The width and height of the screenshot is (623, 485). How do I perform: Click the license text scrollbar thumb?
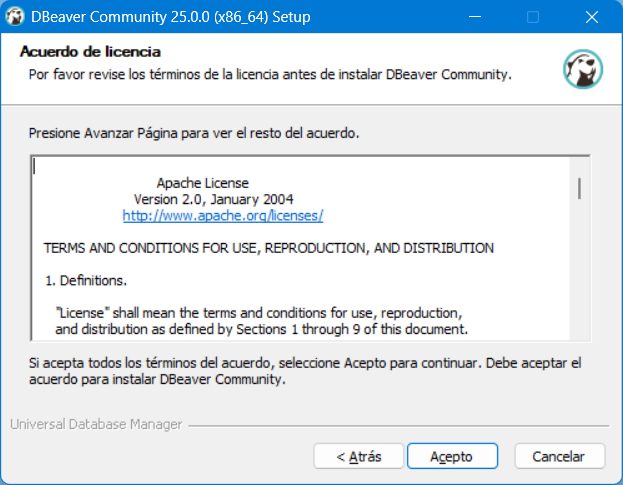pos(579,188)
